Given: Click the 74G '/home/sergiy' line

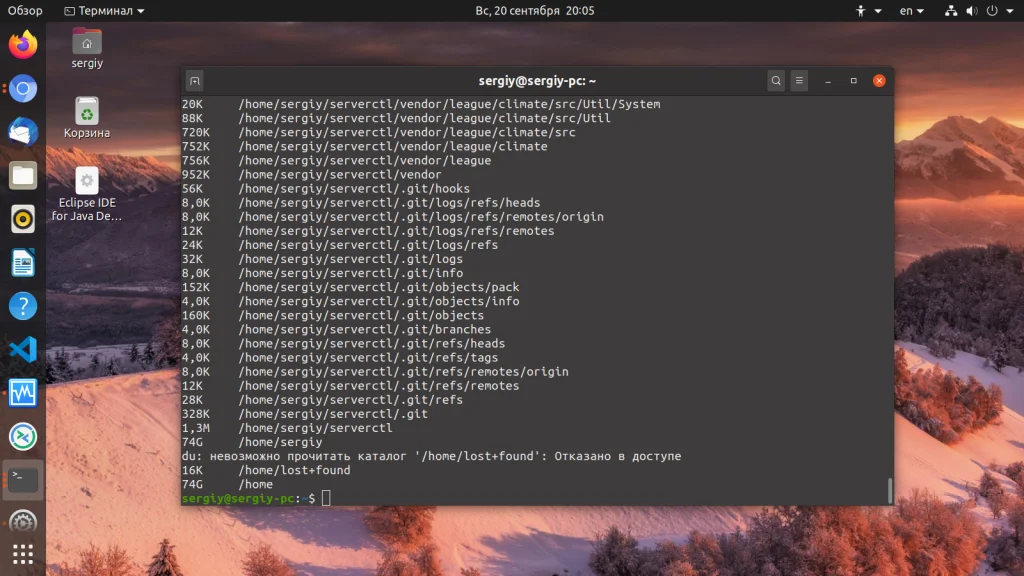Looking at the screenshot, I should pos(252,442).
